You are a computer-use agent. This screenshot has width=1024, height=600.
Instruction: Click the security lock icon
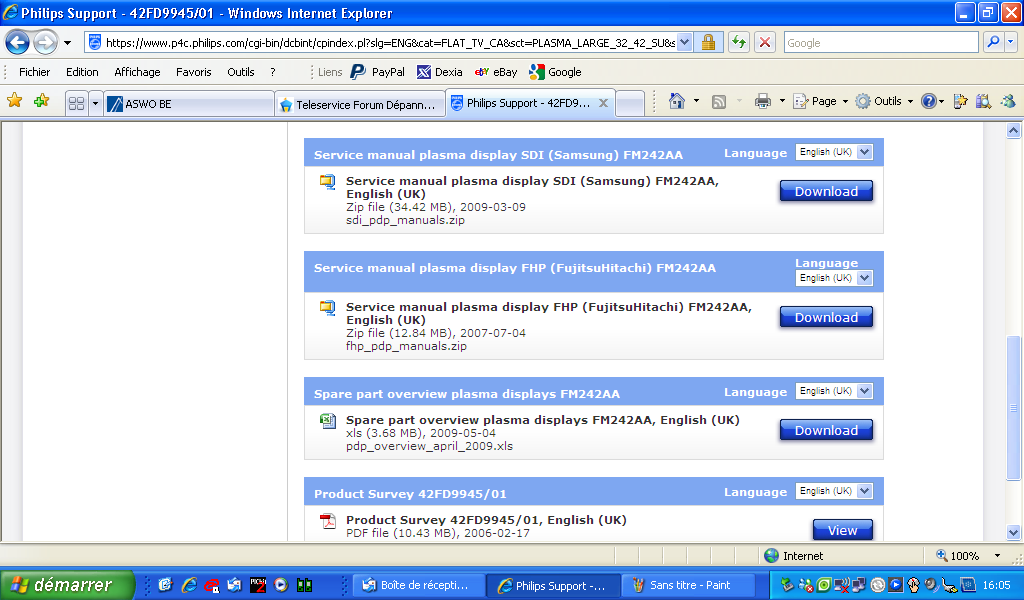click(708, 43)
